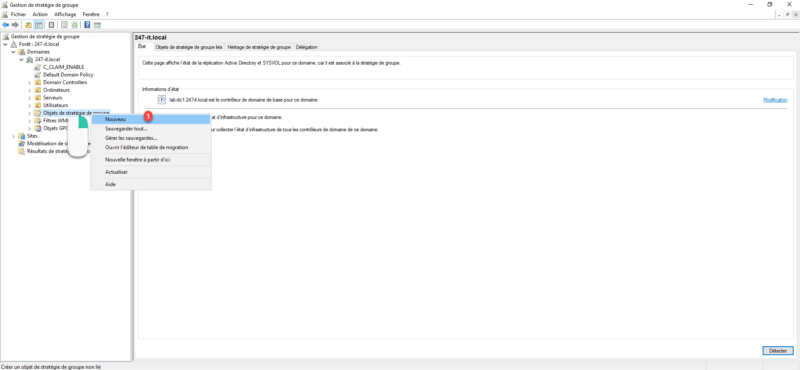800x370 pixels.
Task: Click the Domaines node icon
Action: point(21,52)
